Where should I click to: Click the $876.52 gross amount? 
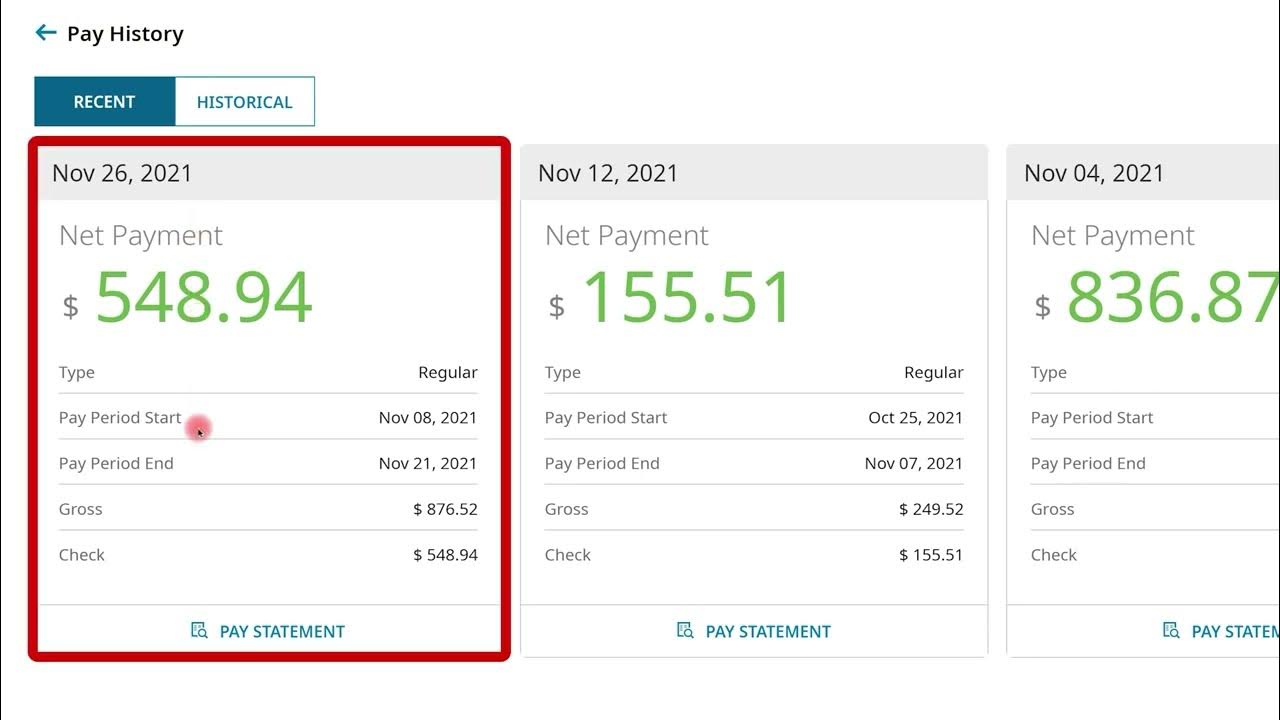(445, 509)
